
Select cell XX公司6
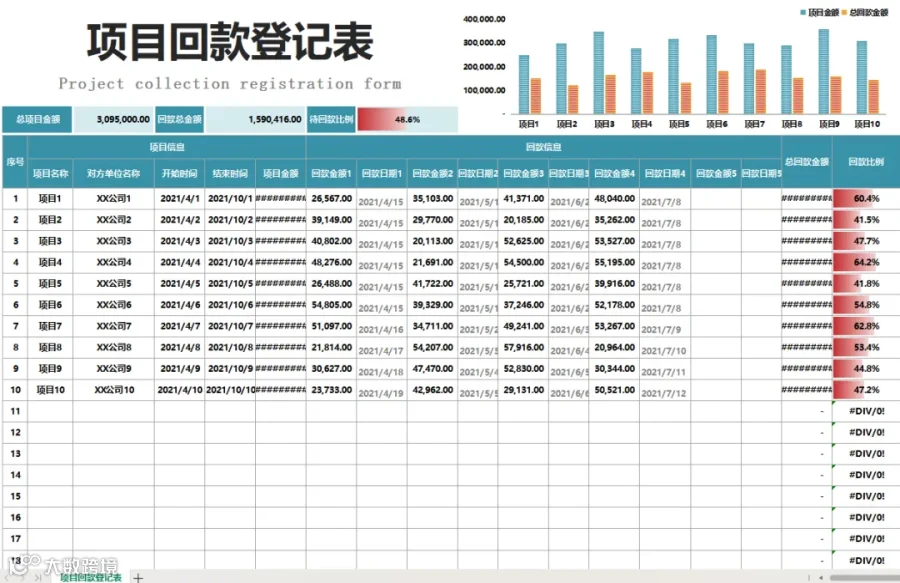[114, 305]
